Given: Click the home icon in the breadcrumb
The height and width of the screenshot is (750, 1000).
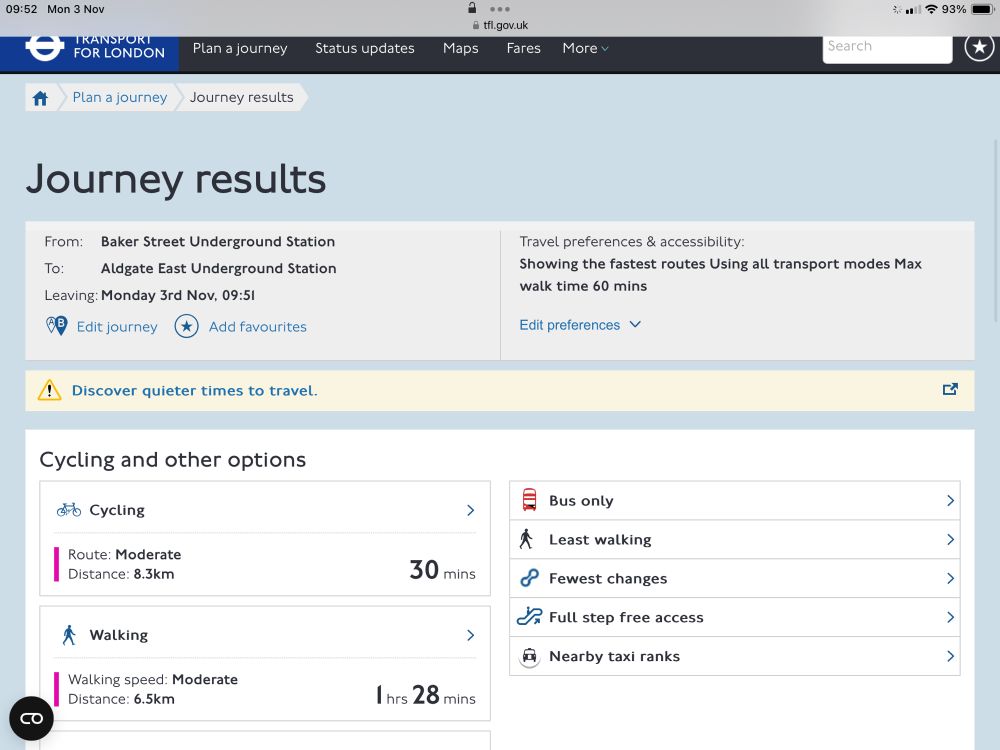Looking at the screenshot, I should [39, 97].
